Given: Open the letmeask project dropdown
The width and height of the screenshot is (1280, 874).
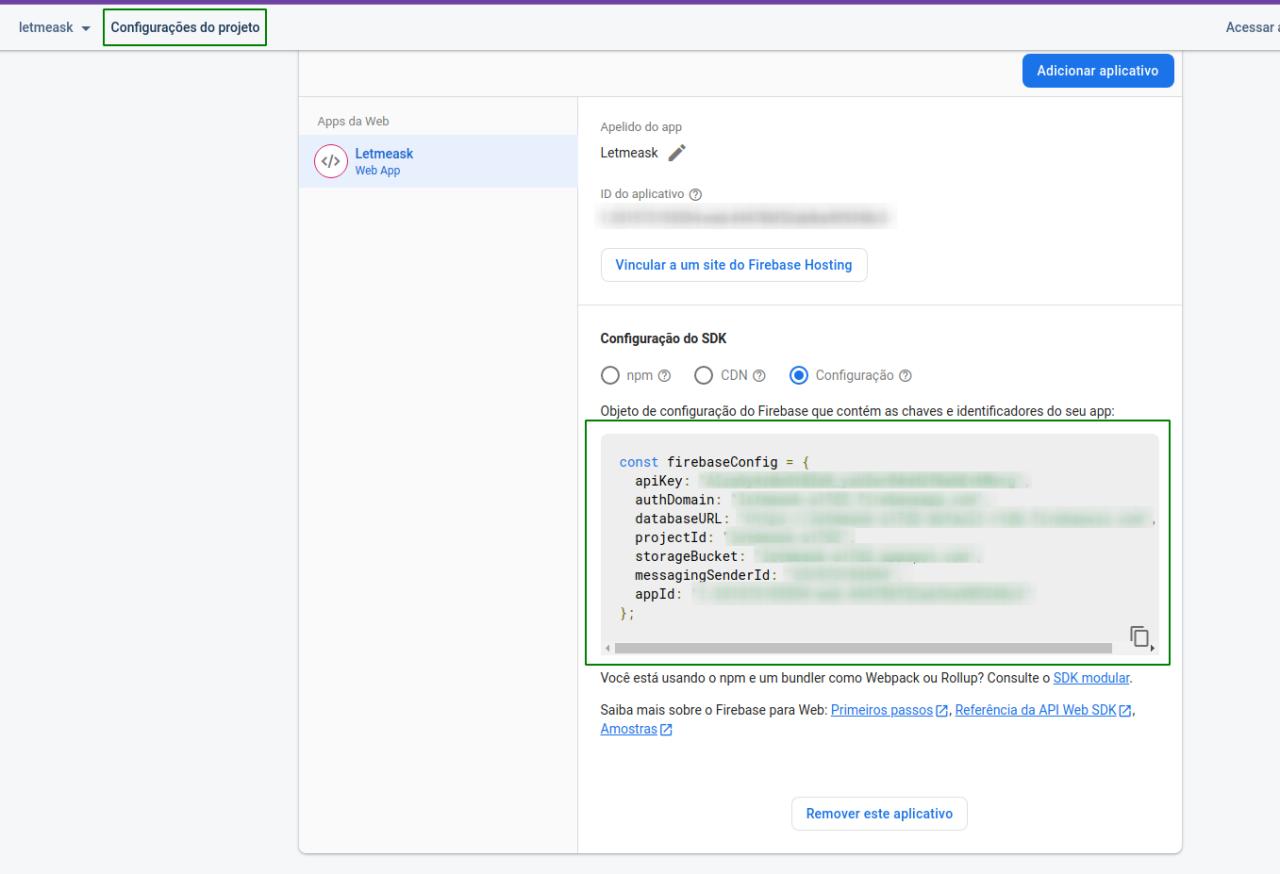Looking at the screenshot, I should 56,28.
